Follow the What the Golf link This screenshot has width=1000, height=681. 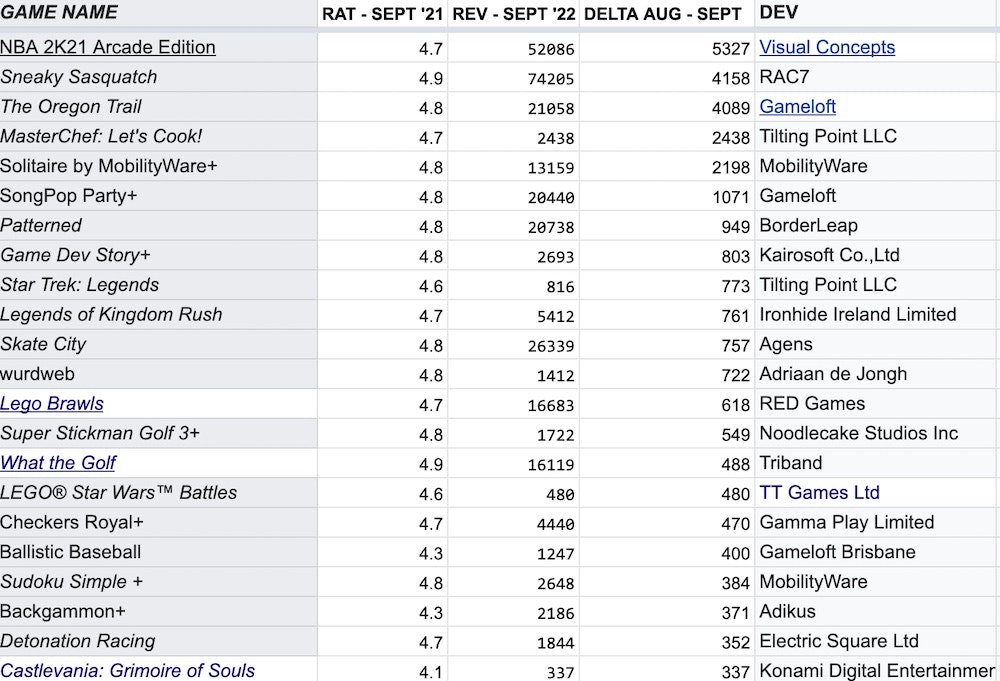(58, 463)
